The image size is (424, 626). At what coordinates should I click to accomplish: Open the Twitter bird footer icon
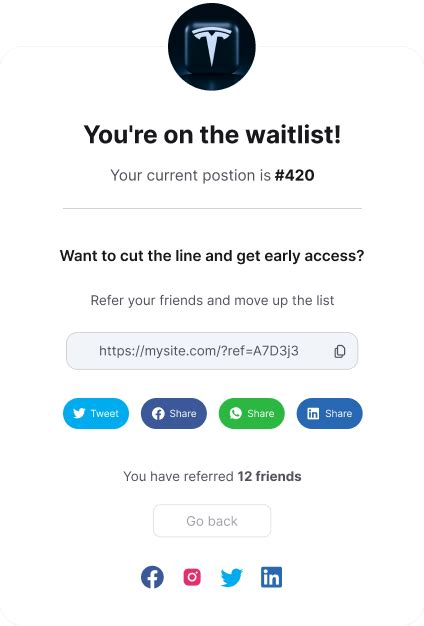232,577
